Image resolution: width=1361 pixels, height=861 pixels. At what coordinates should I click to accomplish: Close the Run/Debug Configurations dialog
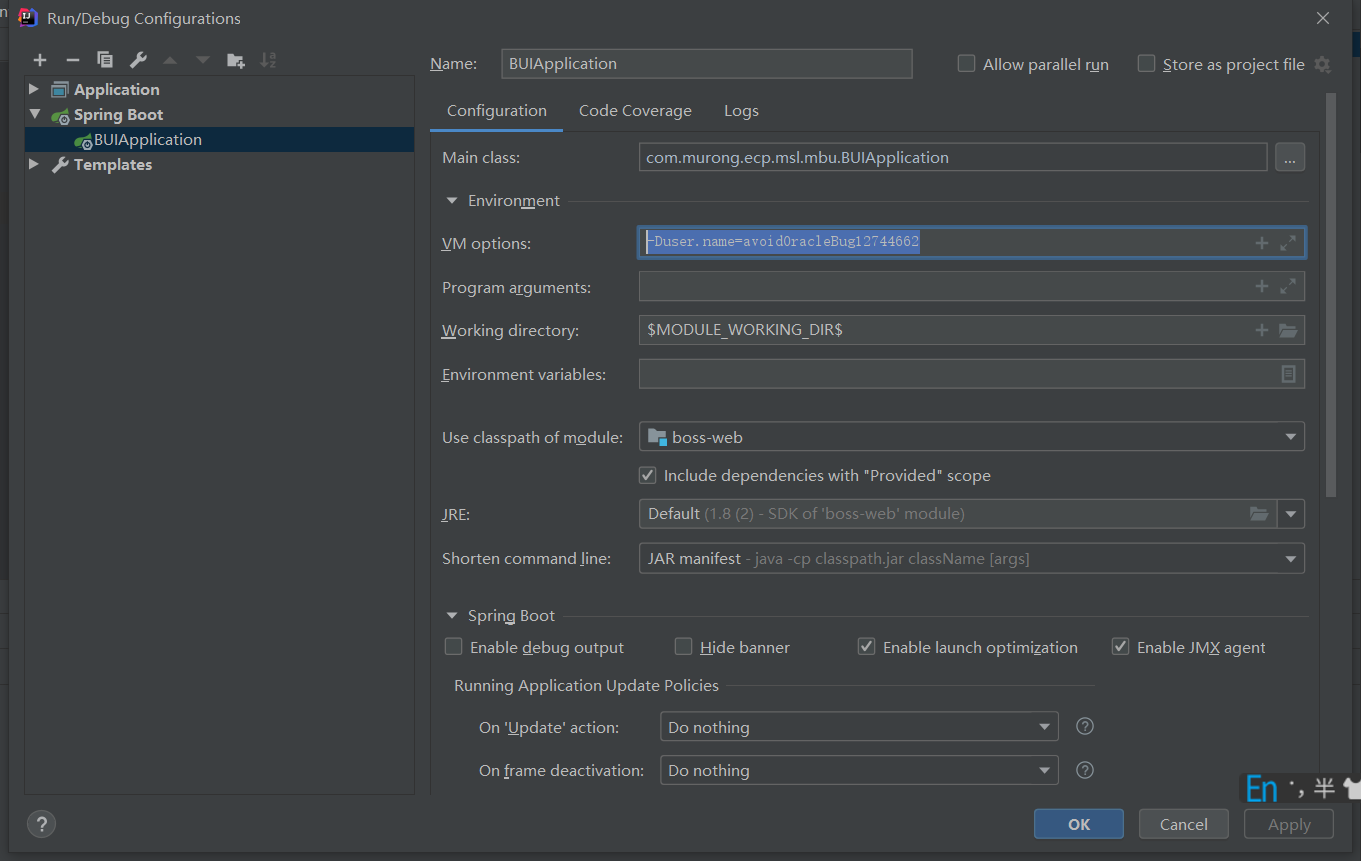coord(1323,18)
